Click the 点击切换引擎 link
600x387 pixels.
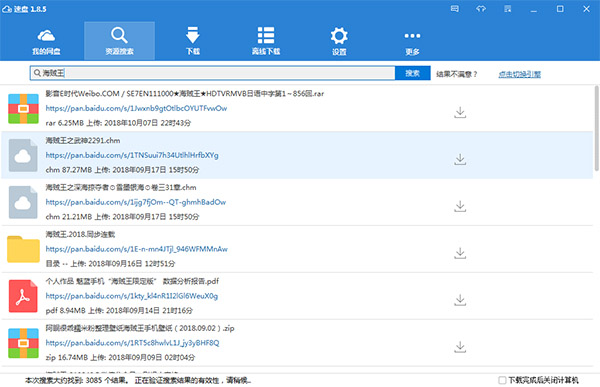[519, 74]
